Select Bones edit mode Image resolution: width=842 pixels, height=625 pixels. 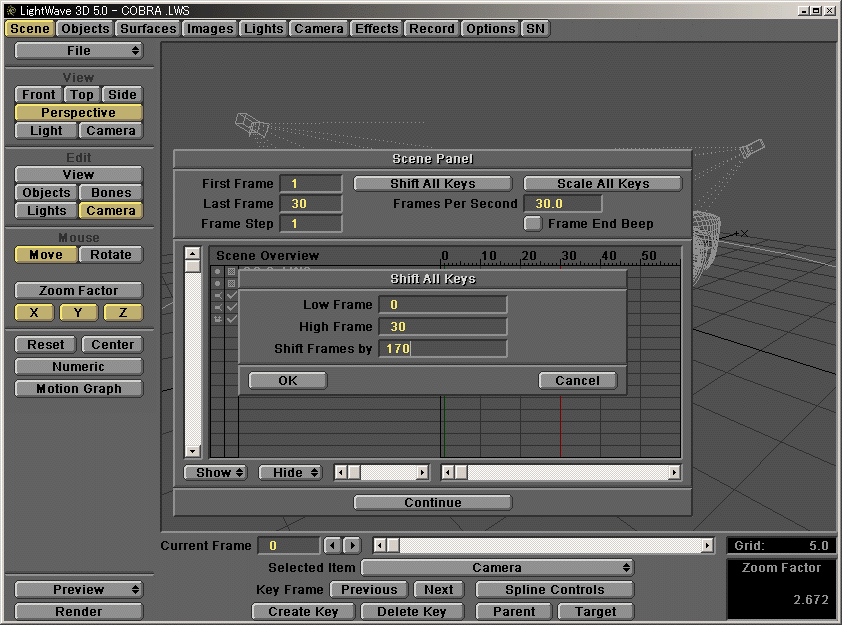tap(110, 192)
